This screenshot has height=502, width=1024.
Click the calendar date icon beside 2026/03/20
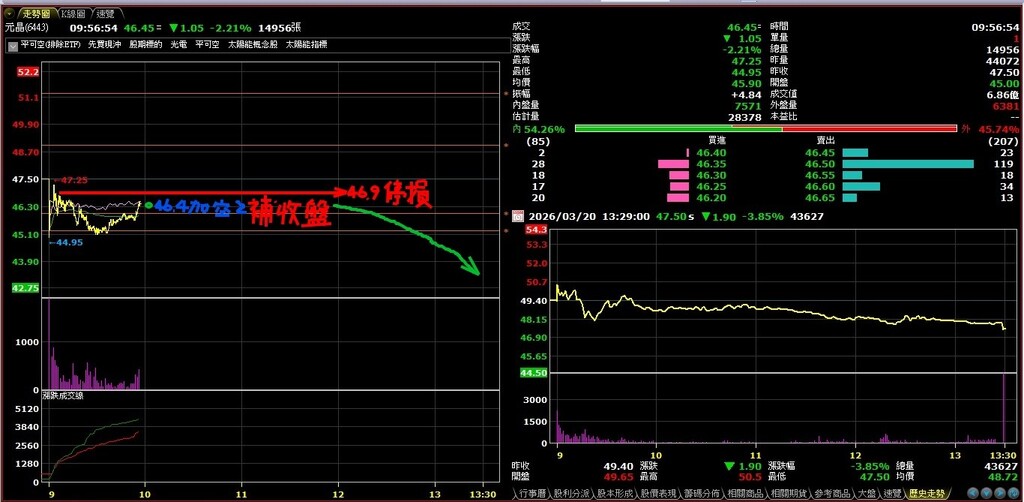click(517, 216)
